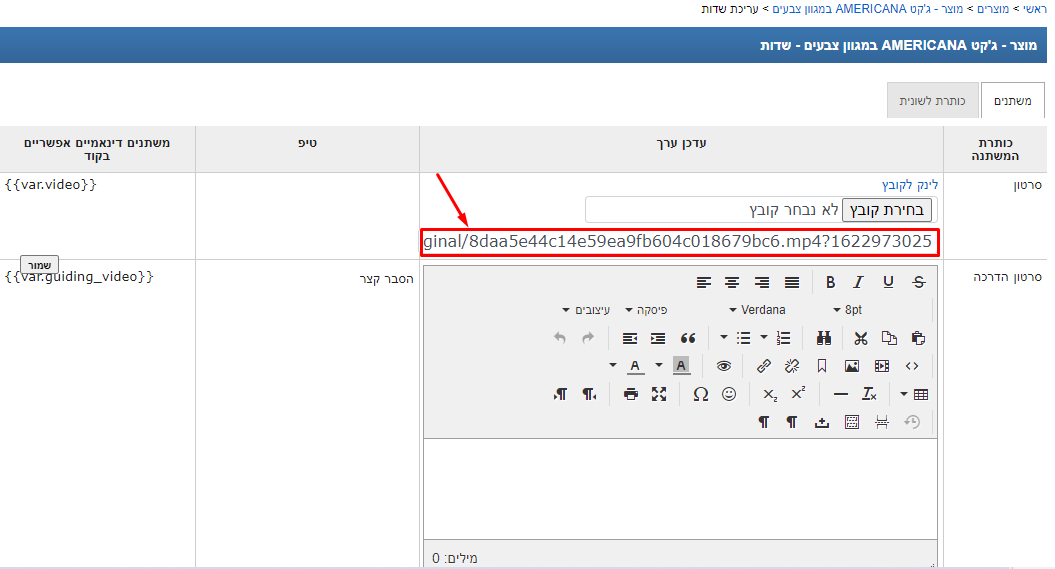Insert an image with the picture icon

point(852,366)
